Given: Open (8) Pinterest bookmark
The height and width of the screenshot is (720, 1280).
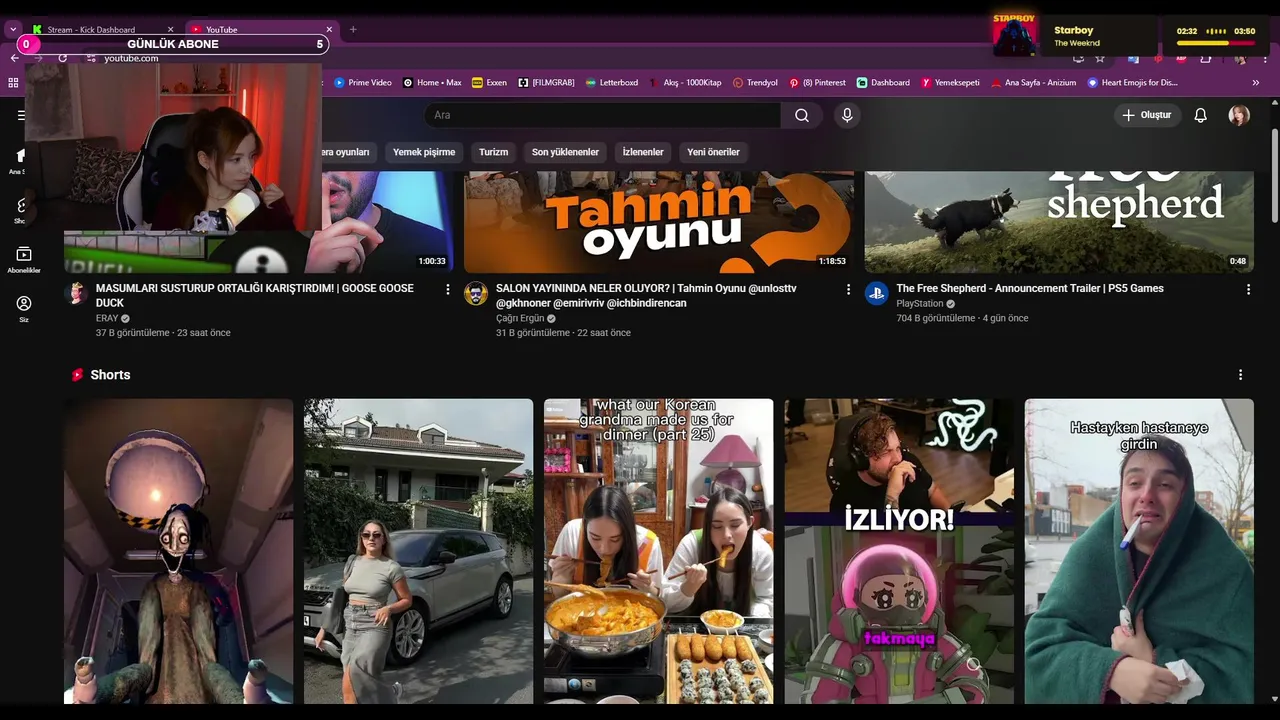Looking at the screenshot, I should [817, 83].
